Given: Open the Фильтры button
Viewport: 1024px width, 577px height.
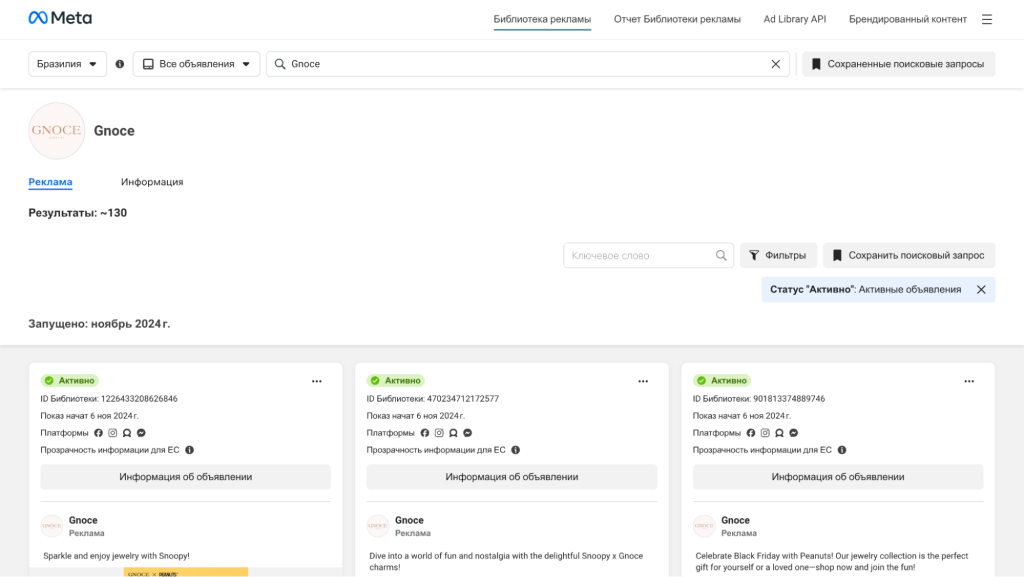Looking at the screenshot, I should click(778, 255).
